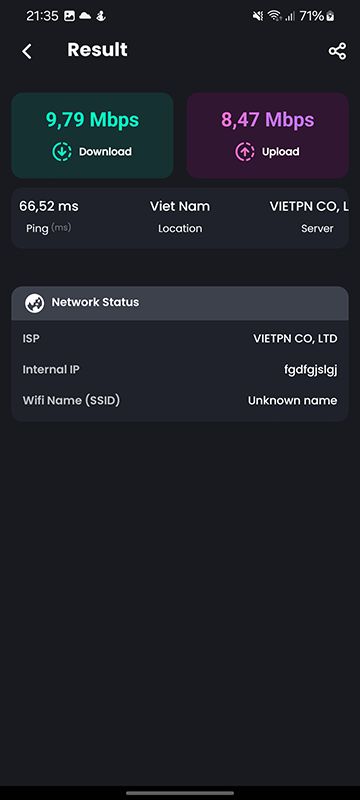
Task: Tap the picture notification icon in the status bar
Action: pyautogui.click(x=70, y=16)
